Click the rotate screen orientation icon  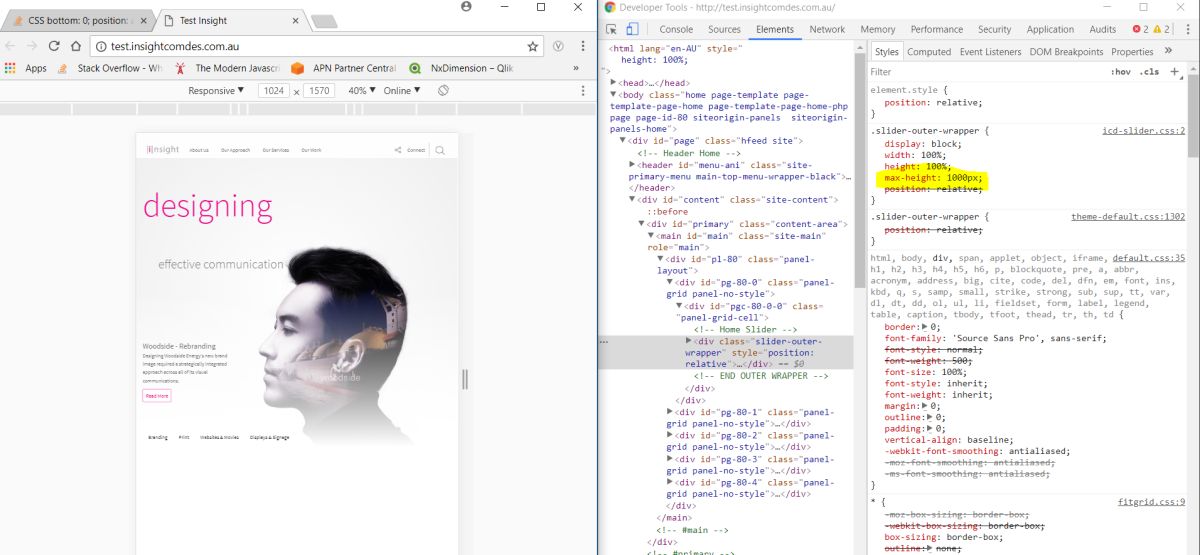(x=443, y=91)
